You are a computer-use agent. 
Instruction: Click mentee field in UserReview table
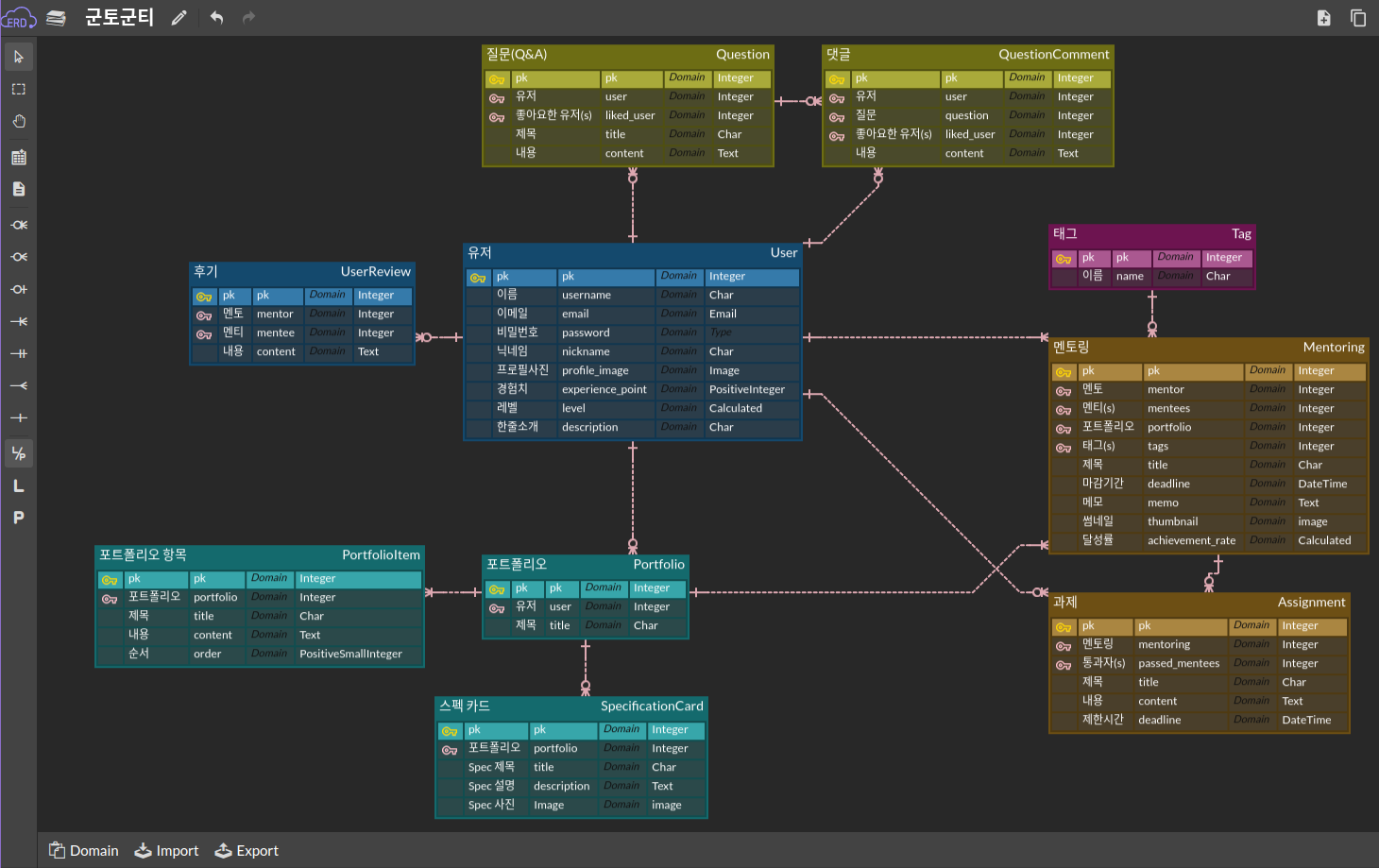[276, 333]
